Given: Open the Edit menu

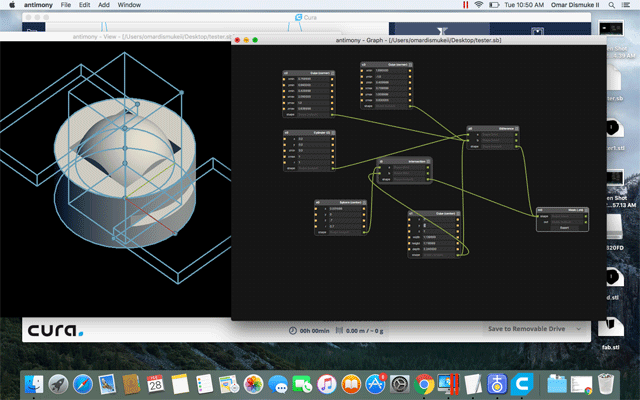Looking at the screenshot, I should (84, 5).
